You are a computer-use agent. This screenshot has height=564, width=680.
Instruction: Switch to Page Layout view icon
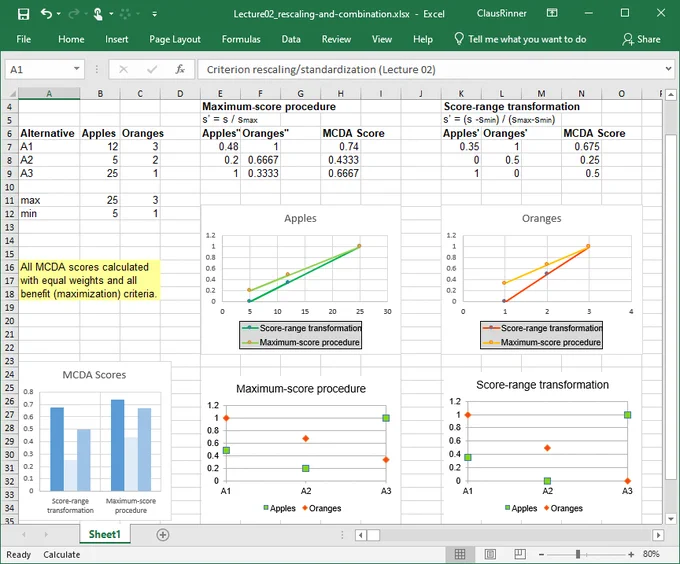point(490,554)
